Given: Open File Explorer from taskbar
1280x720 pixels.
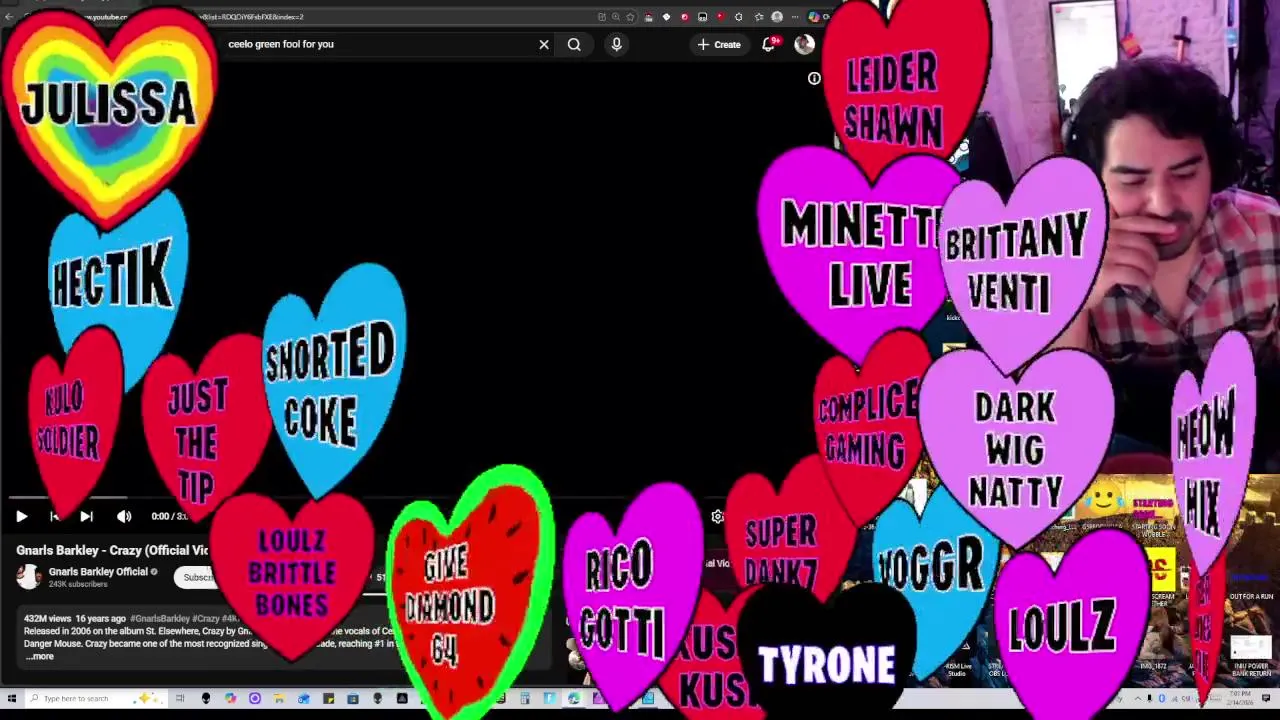Looking at the screenshot, I should point(279,698).
